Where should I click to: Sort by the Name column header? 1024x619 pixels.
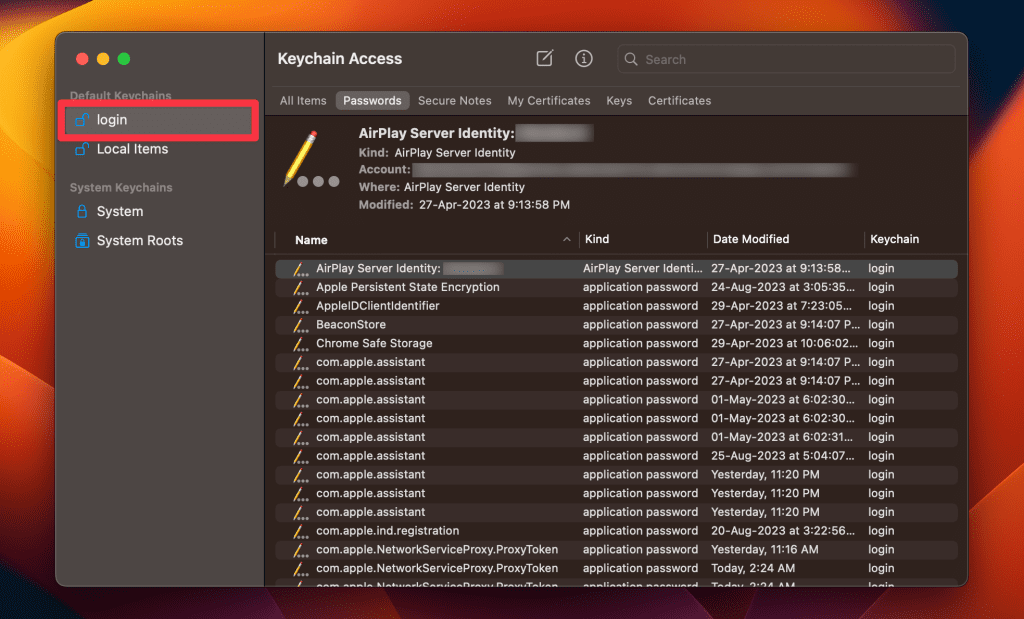pos(311,240)
